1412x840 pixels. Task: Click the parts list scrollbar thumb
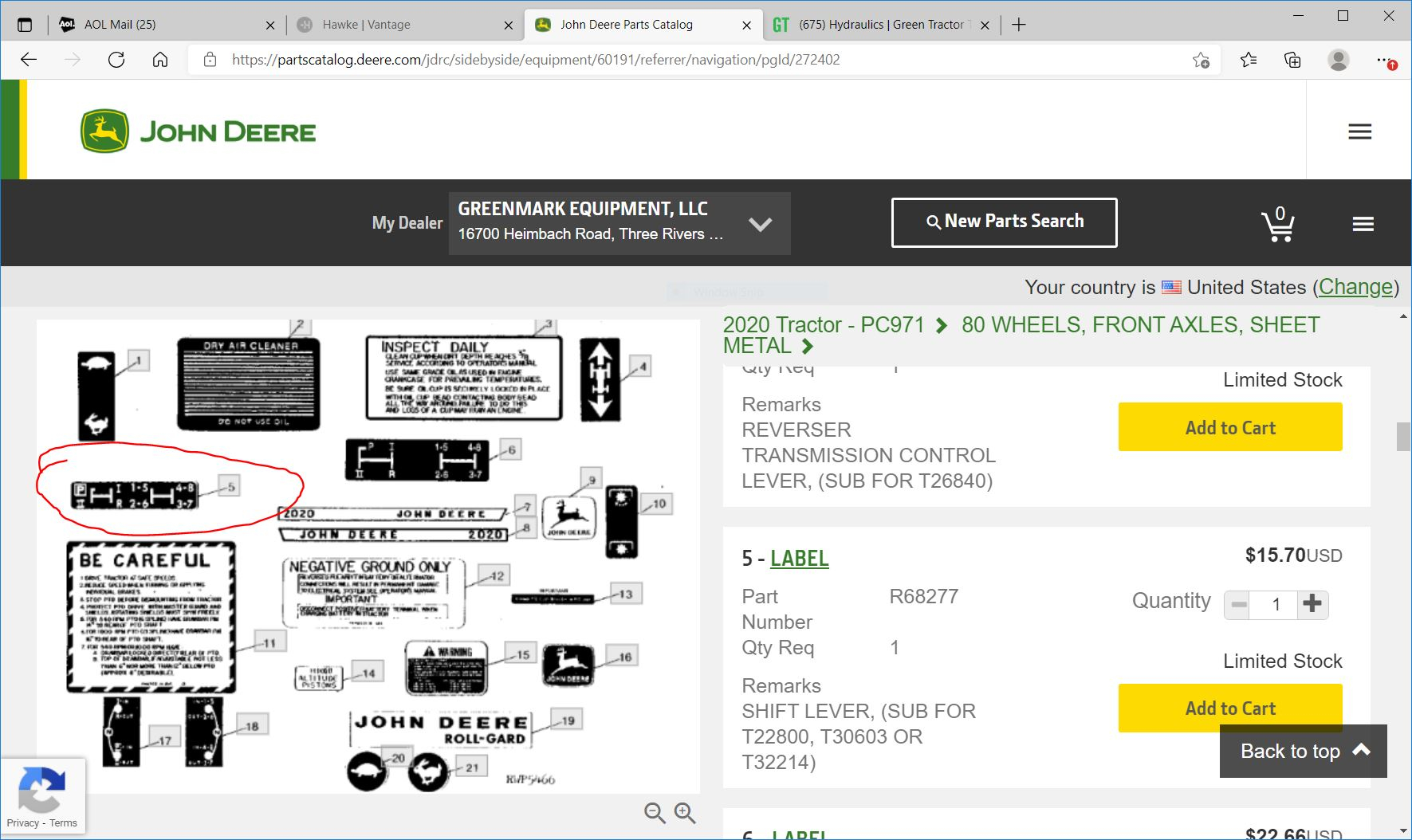coord(1403,438)
